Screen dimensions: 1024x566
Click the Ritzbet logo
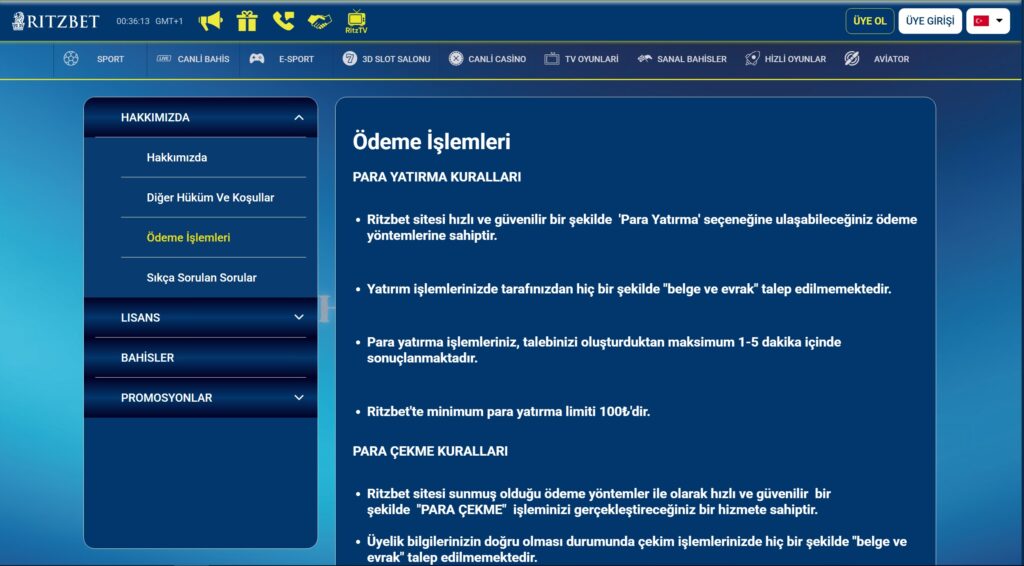point(56,21)
